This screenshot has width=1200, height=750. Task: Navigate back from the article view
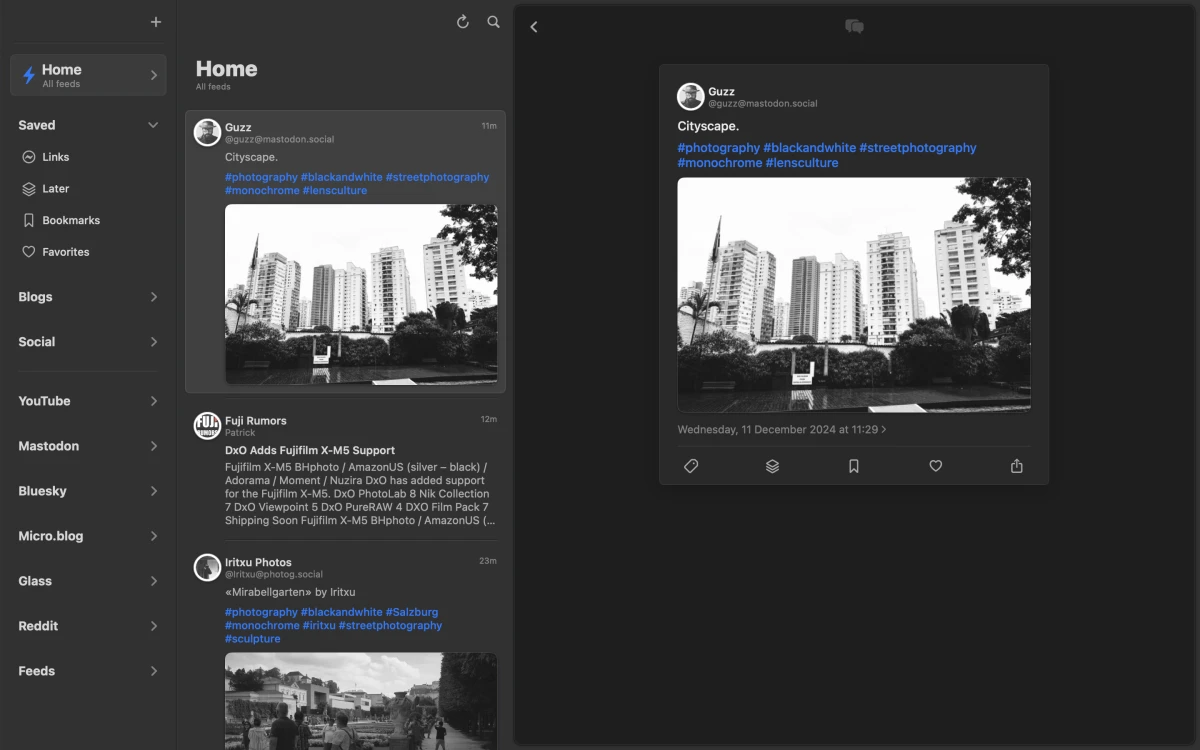534,26
